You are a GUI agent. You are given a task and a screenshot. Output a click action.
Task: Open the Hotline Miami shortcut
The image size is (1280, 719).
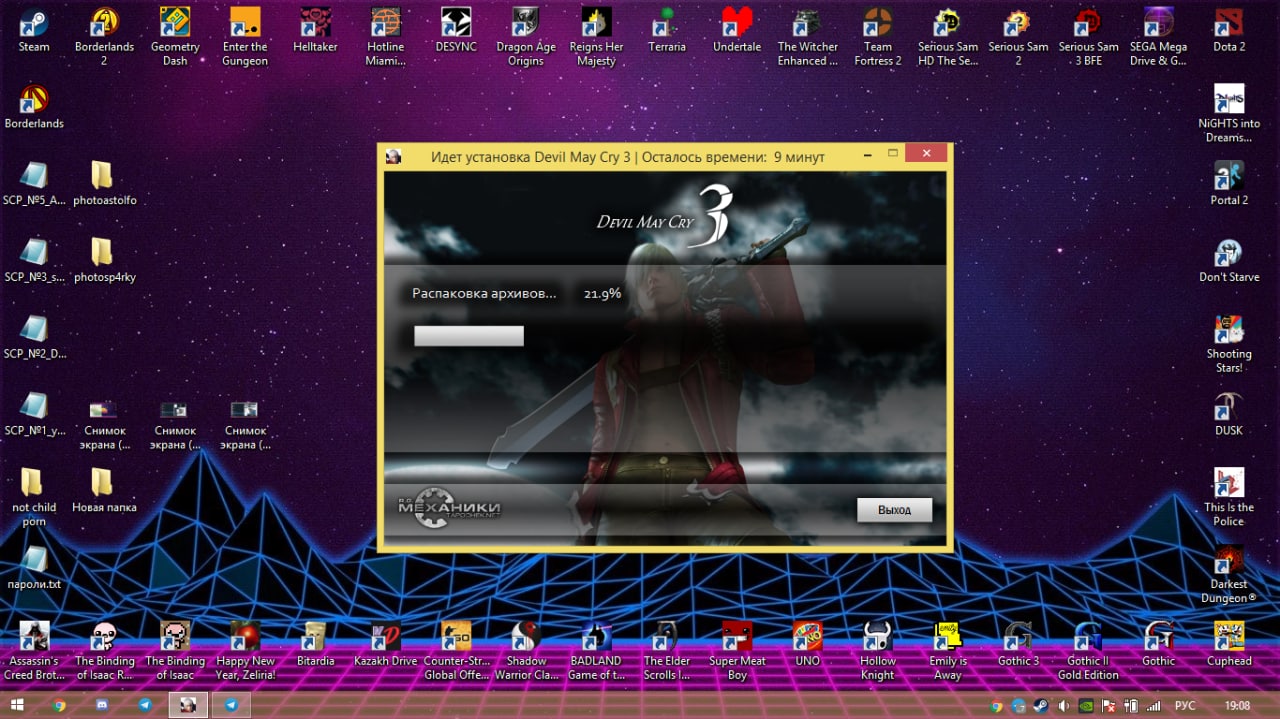pyautogui.click(x=386, y=37)
